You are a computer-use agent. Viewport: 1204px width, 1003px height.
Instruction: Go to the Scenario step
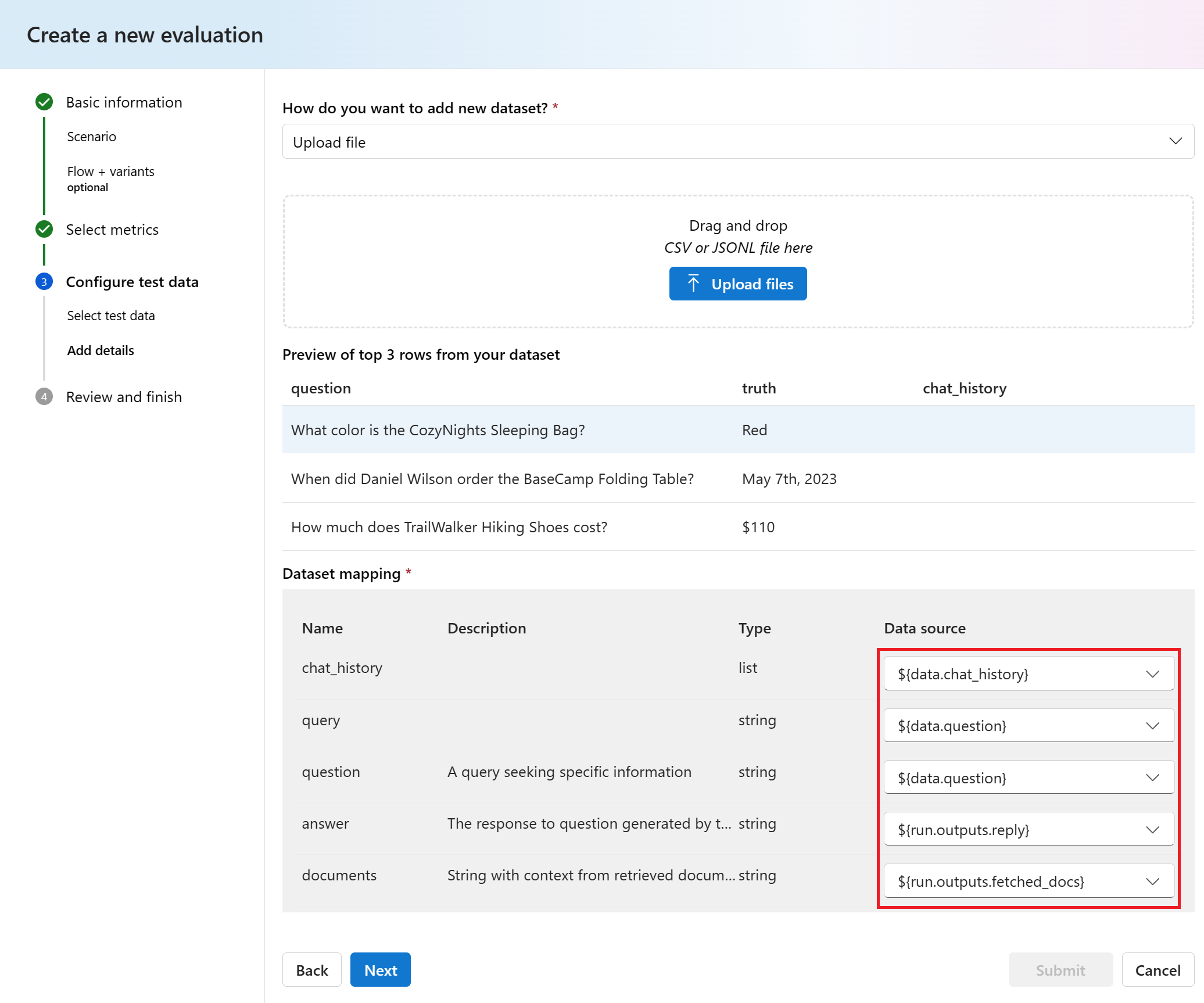pos(92,137)
